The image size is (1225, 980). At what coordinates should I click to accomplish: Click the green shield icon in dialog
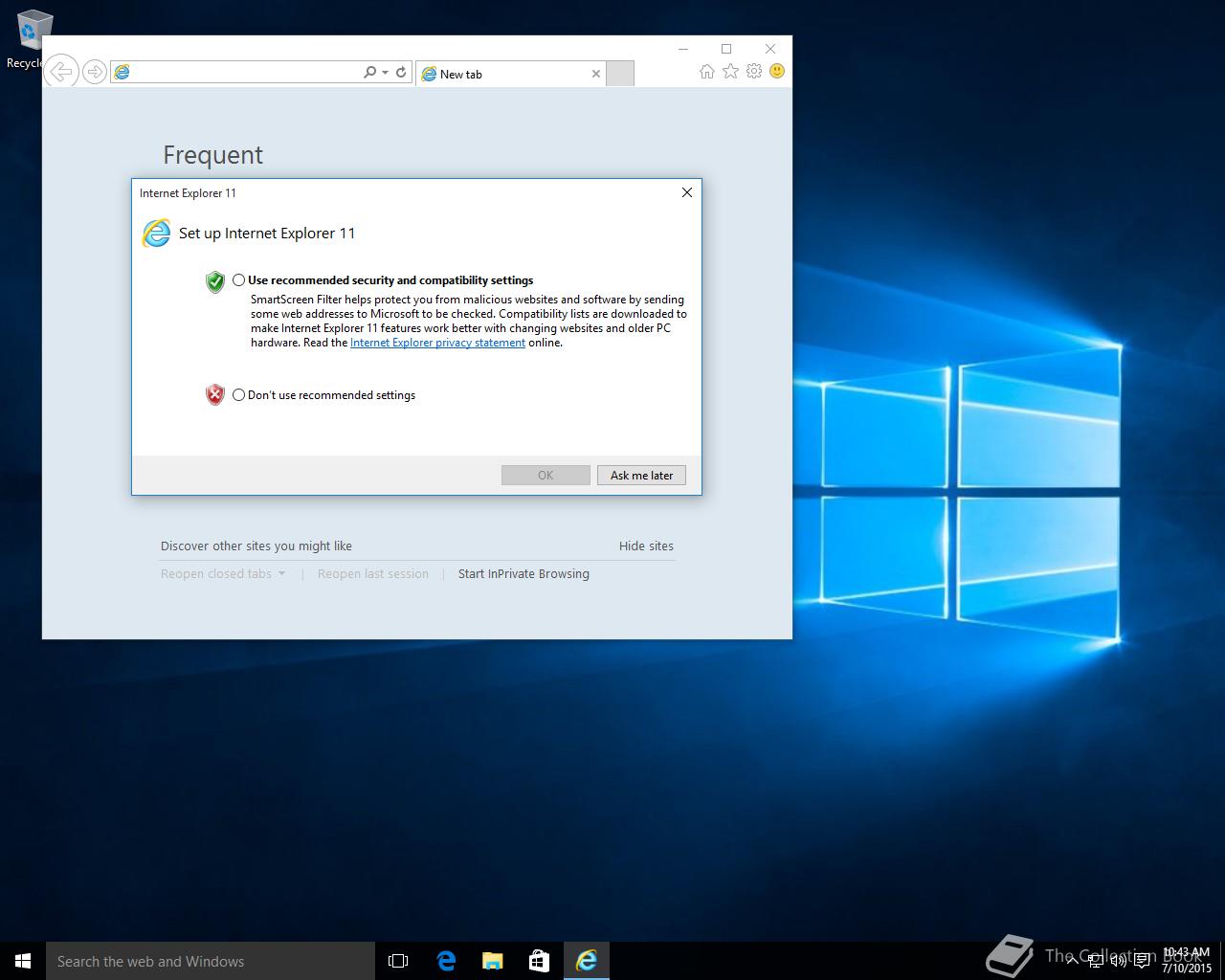[215, 281]
